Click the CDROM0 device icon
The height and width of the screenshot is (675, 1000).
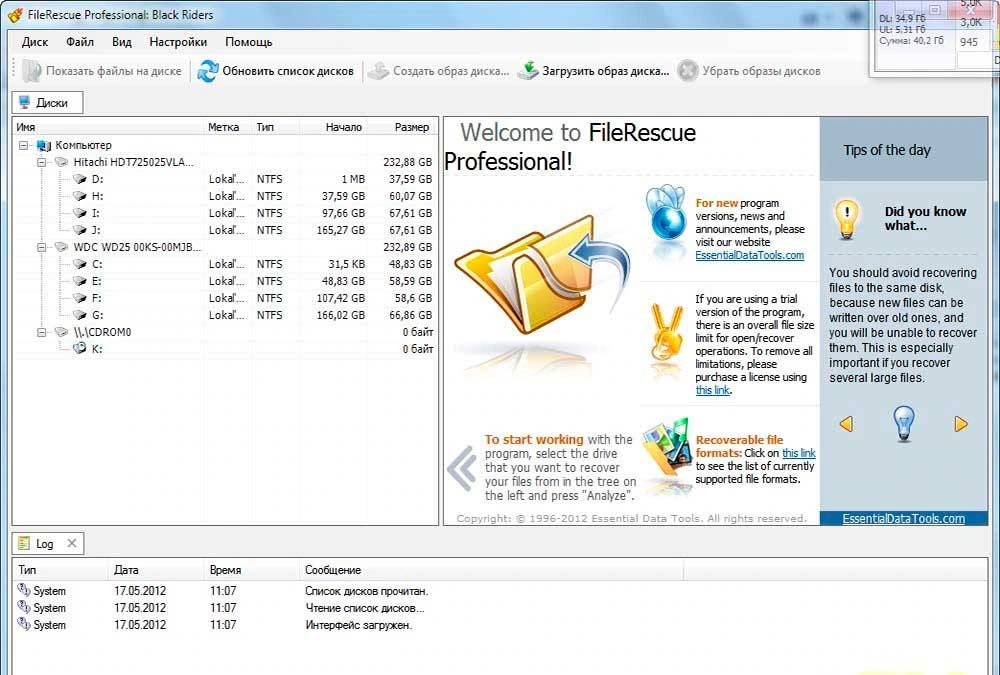(x=61, y=332)
